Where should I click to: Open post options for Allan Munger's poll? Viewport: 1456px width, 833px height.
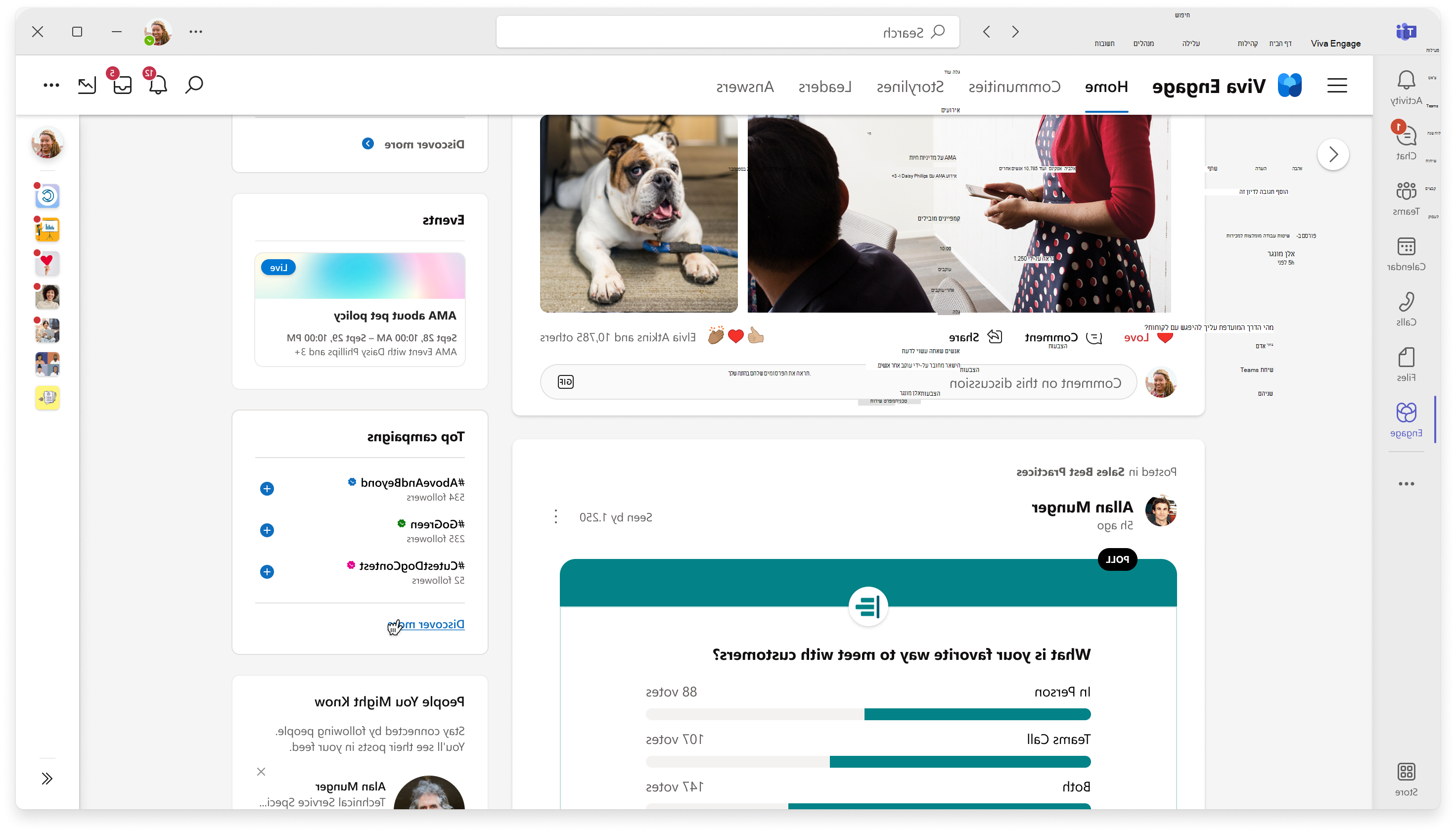pos(555,516)
